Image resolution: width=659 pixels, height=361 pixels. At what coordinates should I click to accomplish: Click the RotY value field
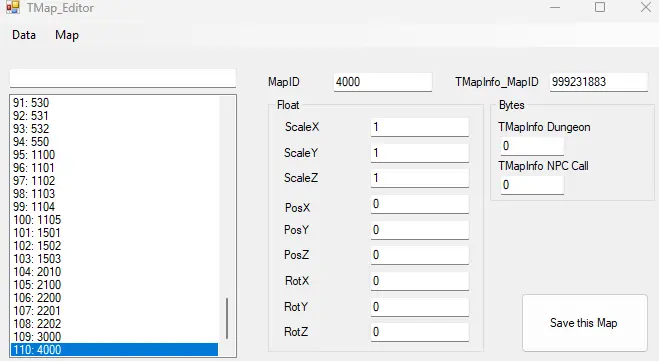click(x=419, y=307)
